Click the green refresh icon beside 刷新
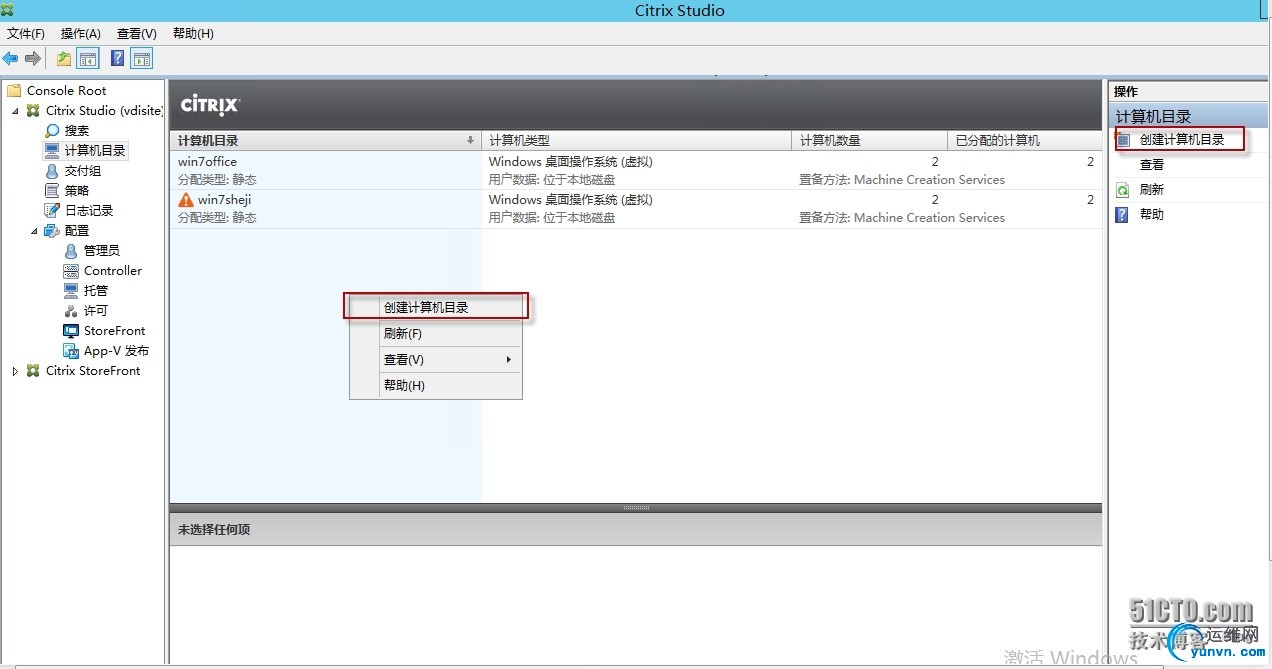The height and width of the screenshot is (669, 1272). point(1123,189)
